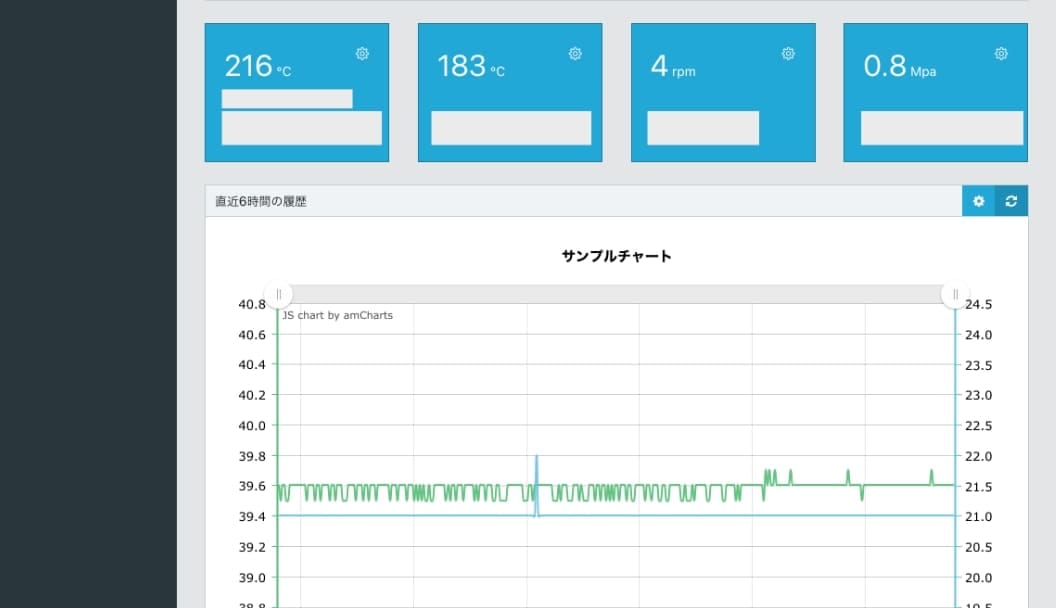The height and width of the screenshot is (608, 1056).
Task: Click the 40.8 left axis label
Action: (x=252, y=304)
